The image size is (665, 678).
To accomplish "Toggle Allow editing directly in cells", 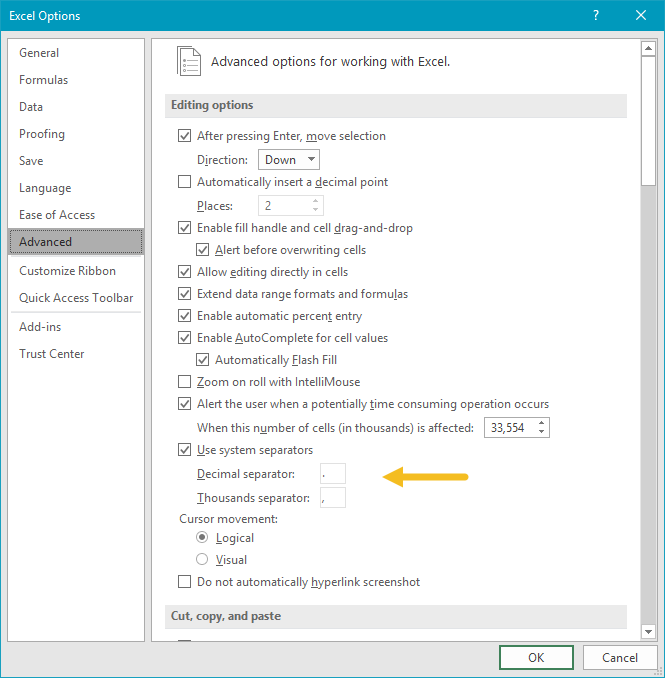I will coord(185,272).
